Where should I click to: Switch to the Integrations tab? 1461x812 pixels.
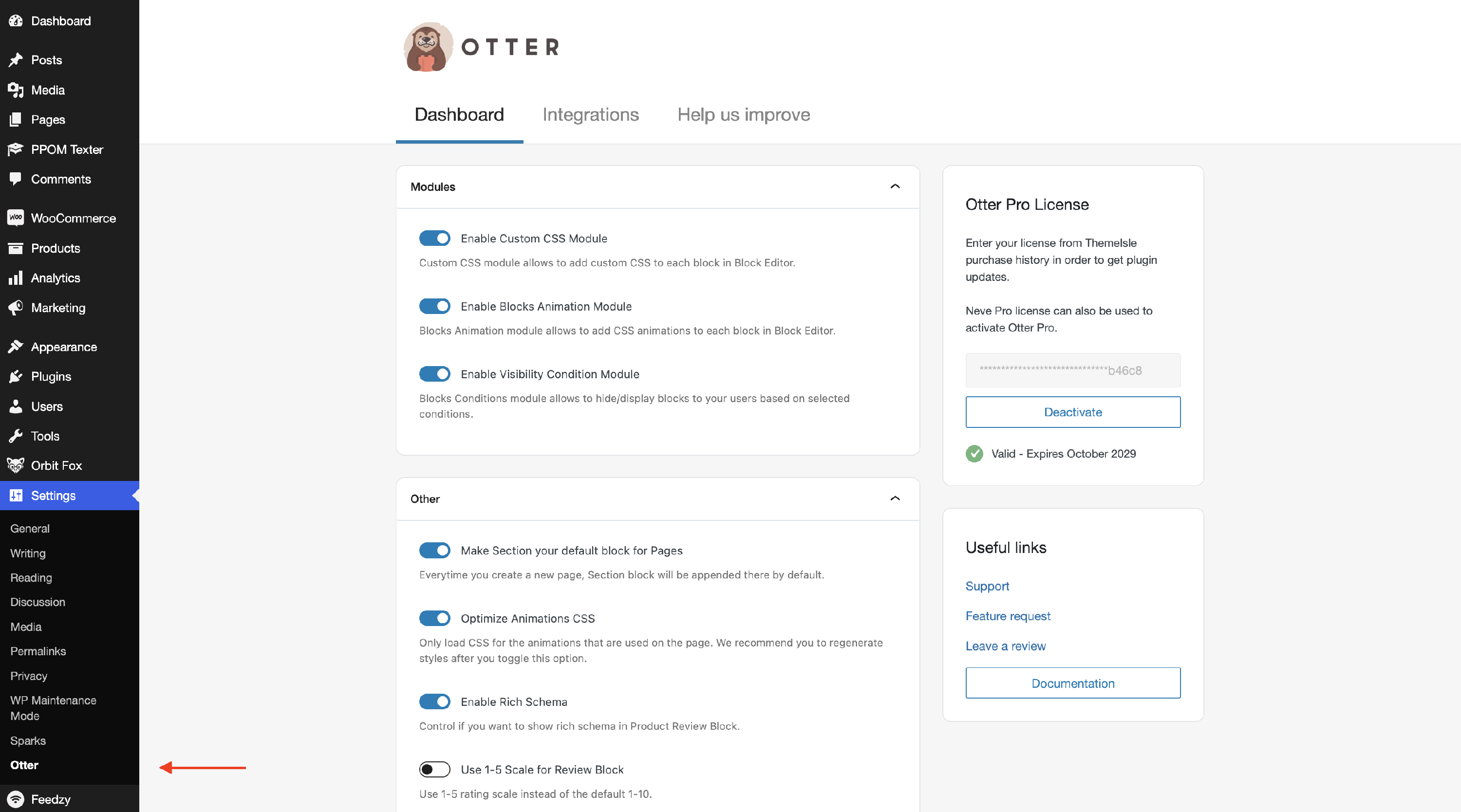tap(590, 114)
